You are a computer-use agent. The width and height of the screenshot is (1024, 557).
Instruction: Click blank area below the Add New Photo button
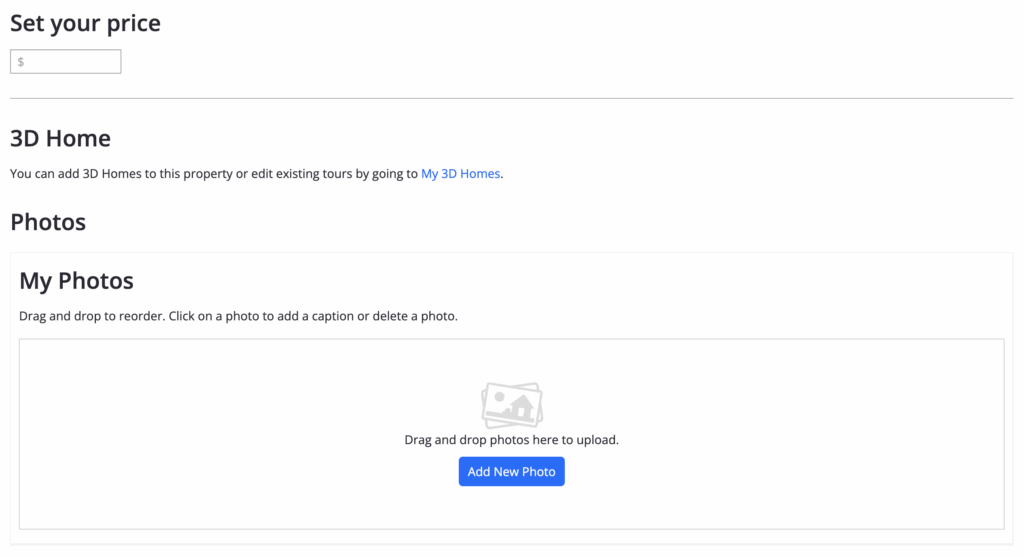click(x=511, y=508)
